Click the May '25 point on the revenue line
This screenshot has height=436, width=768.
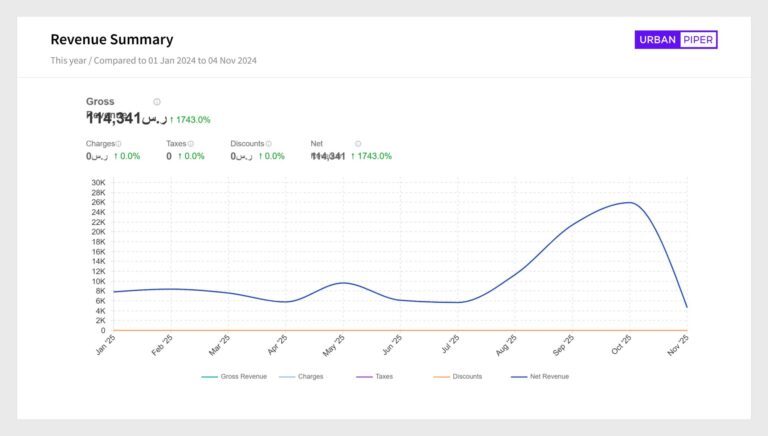click(x=343, y=283)
